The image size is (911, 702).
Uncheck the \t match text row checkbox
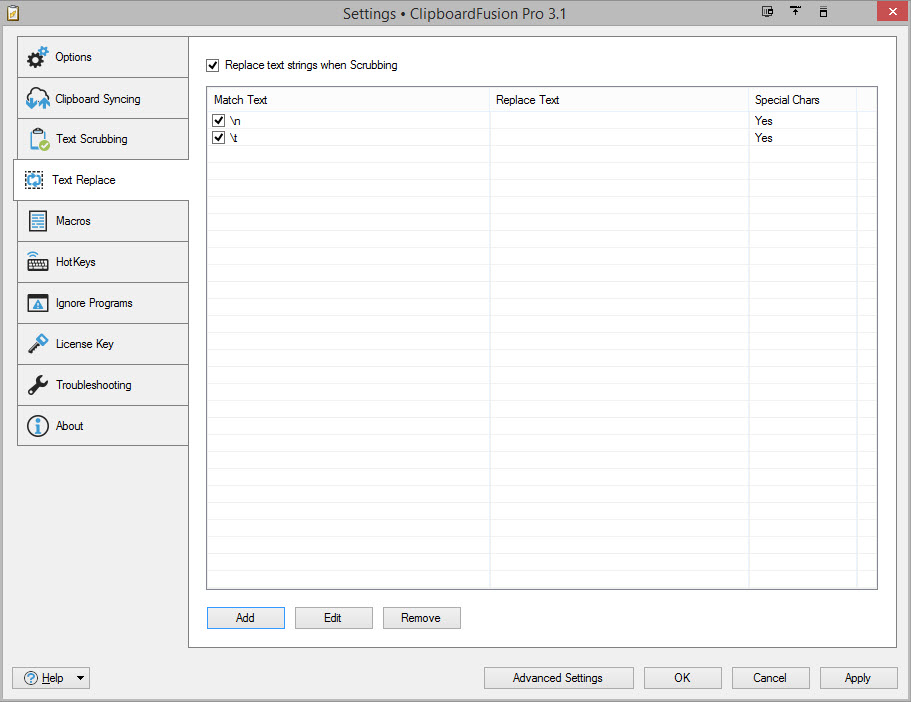click(x=218, y=138)
